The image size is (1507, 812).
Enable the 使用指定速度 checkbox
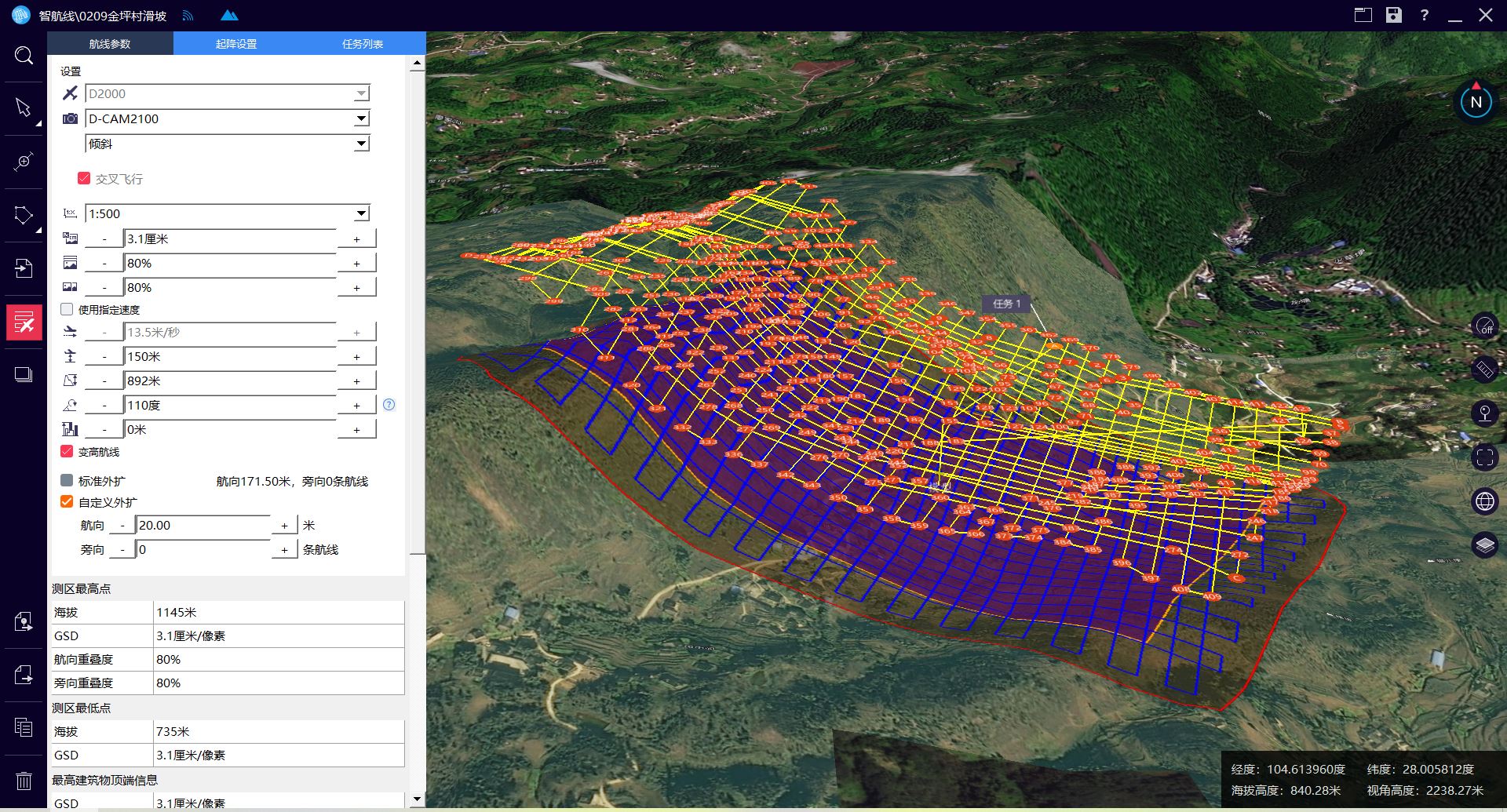[x=68, y=310]
